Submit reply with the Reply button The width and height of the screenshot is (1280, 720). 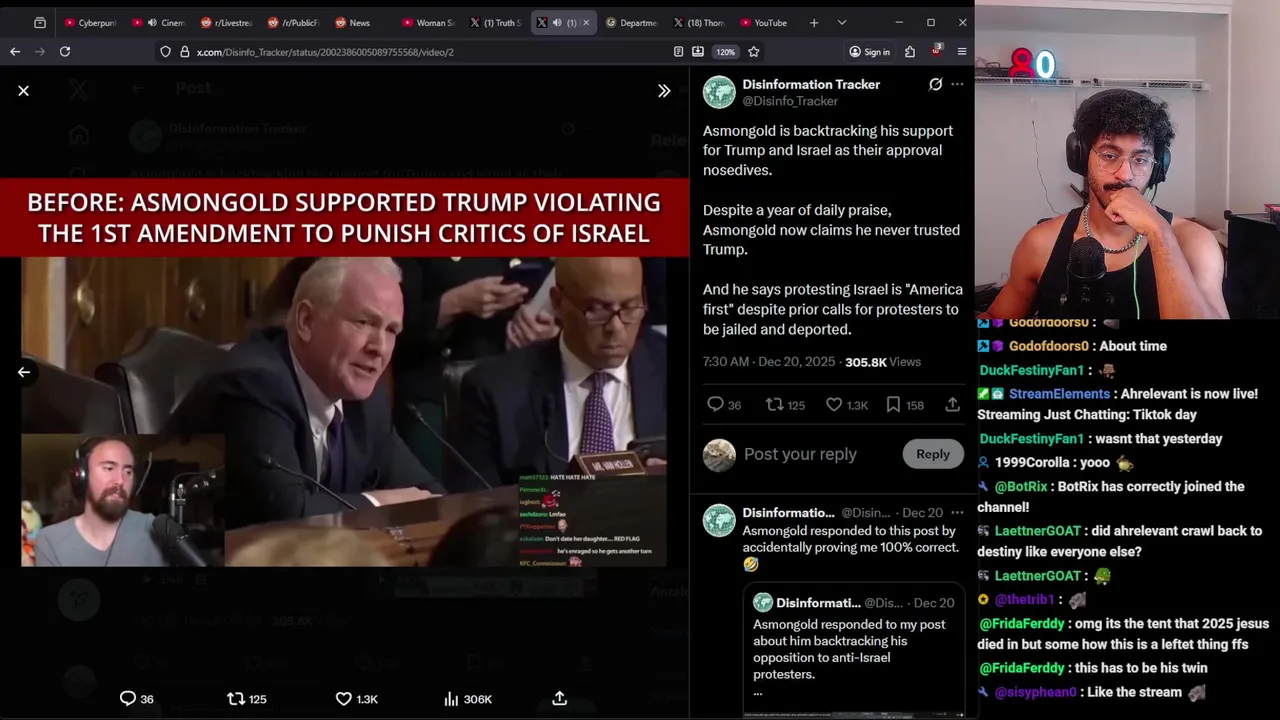click(933, 454)
